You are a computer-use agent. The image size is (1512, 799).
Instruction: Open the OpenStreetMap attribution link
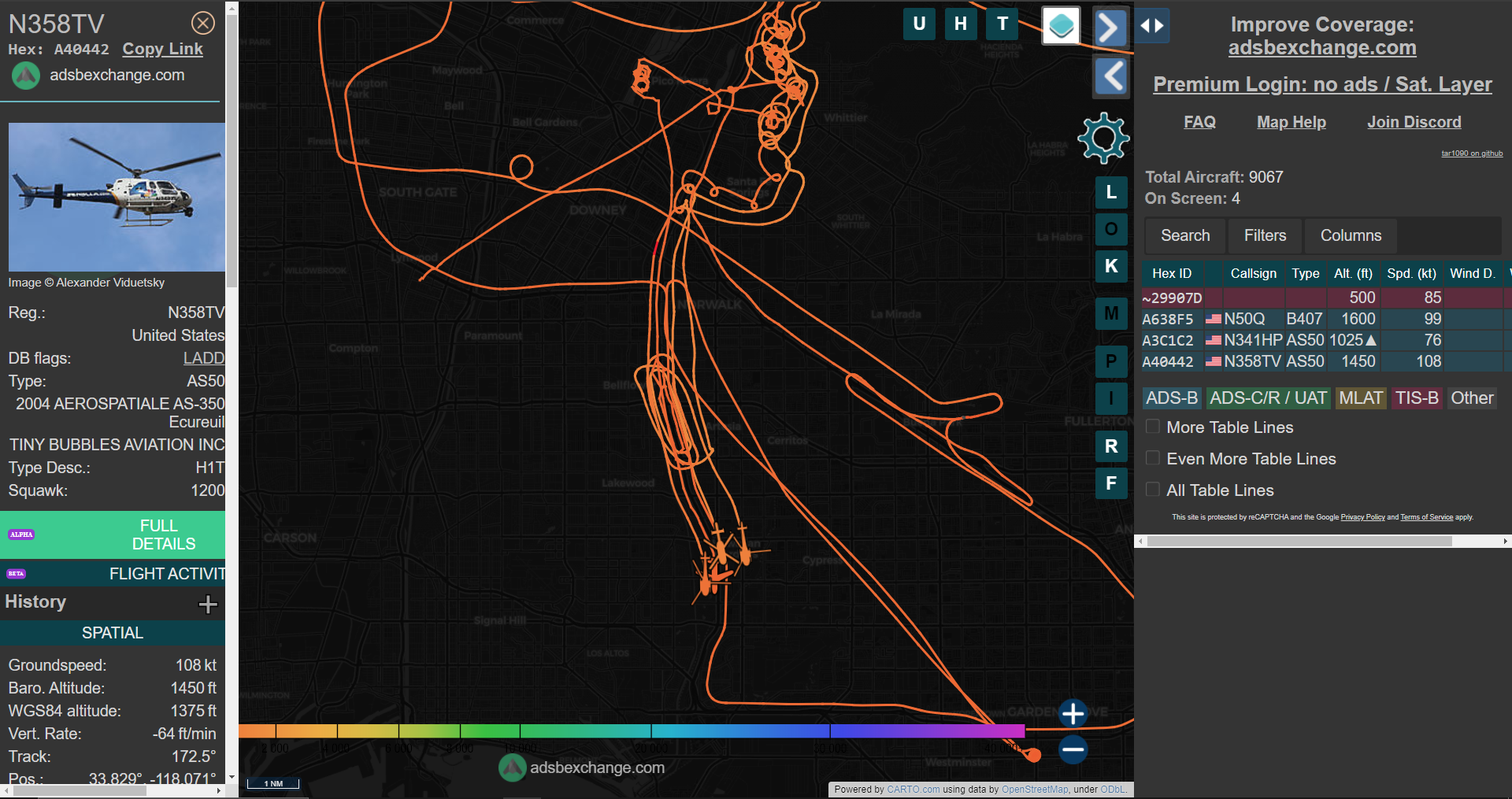point(1035,790)
